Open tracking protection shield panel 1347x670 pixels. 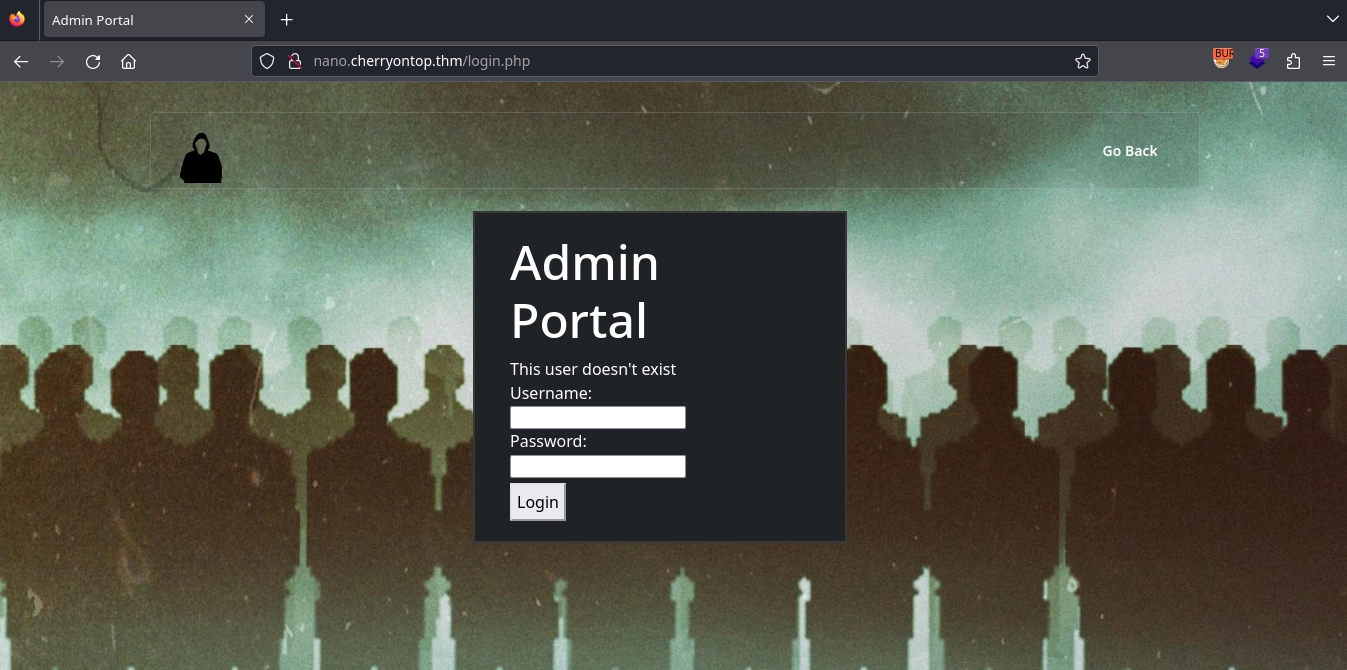pos(267,61)
